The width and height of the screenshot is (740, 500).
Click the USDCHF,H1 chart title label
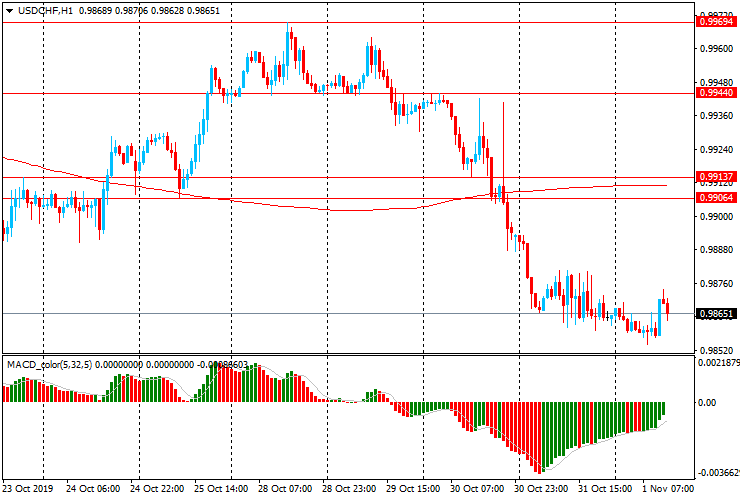pyautogui.click(x=45, y=10)
